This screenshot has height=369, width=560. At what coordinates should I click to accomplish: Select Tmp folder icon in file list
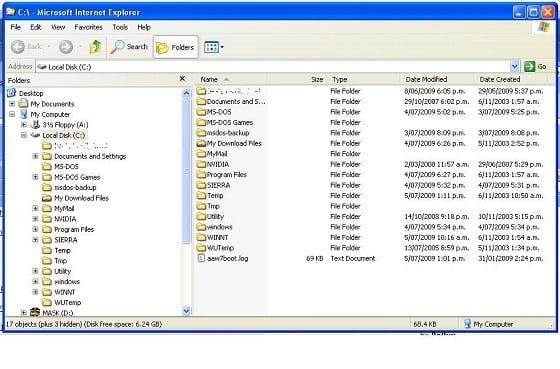tap(201, 206)
